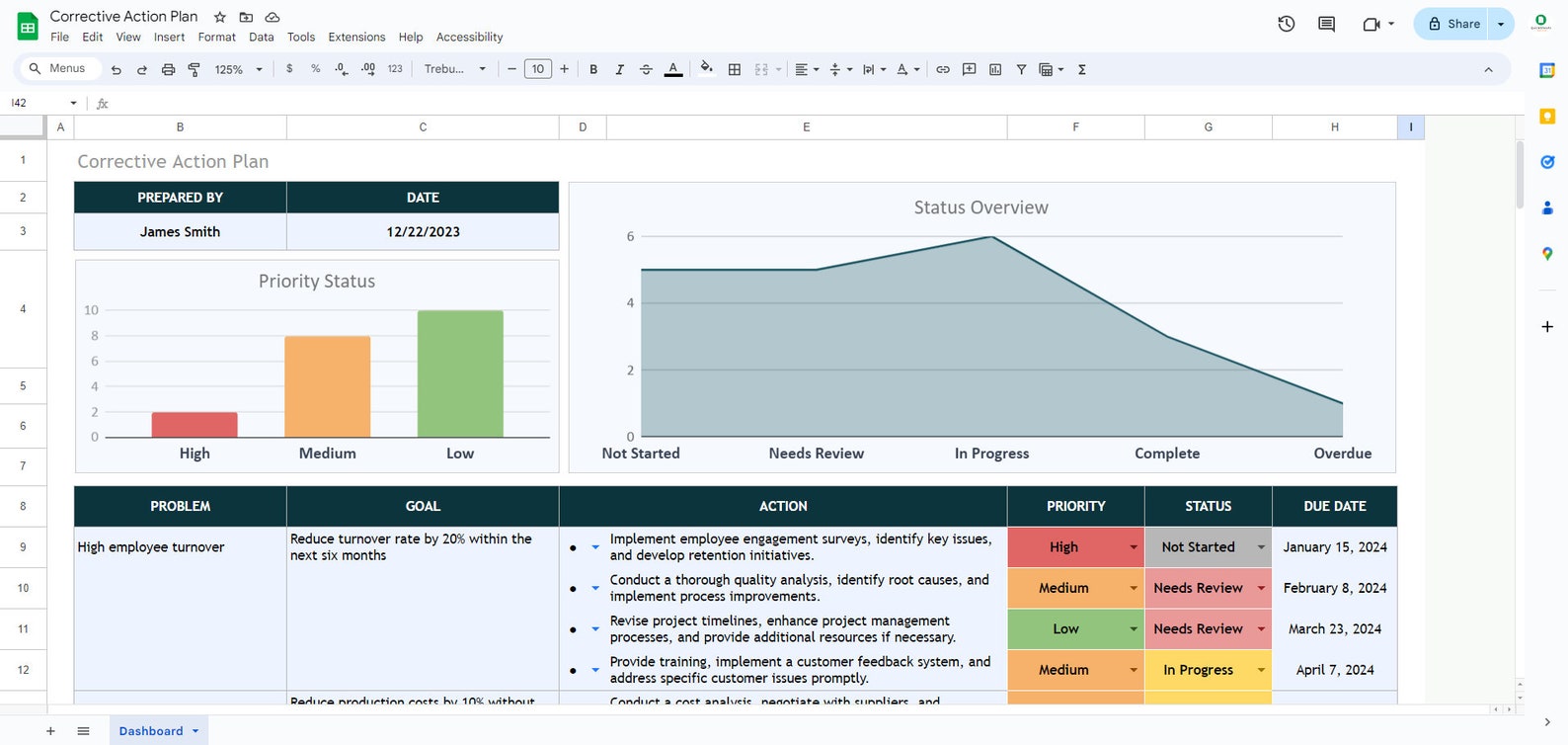Click the Redo arrow in the toolbar
The height and width of the screenshot is (745, 1568).
142,69
